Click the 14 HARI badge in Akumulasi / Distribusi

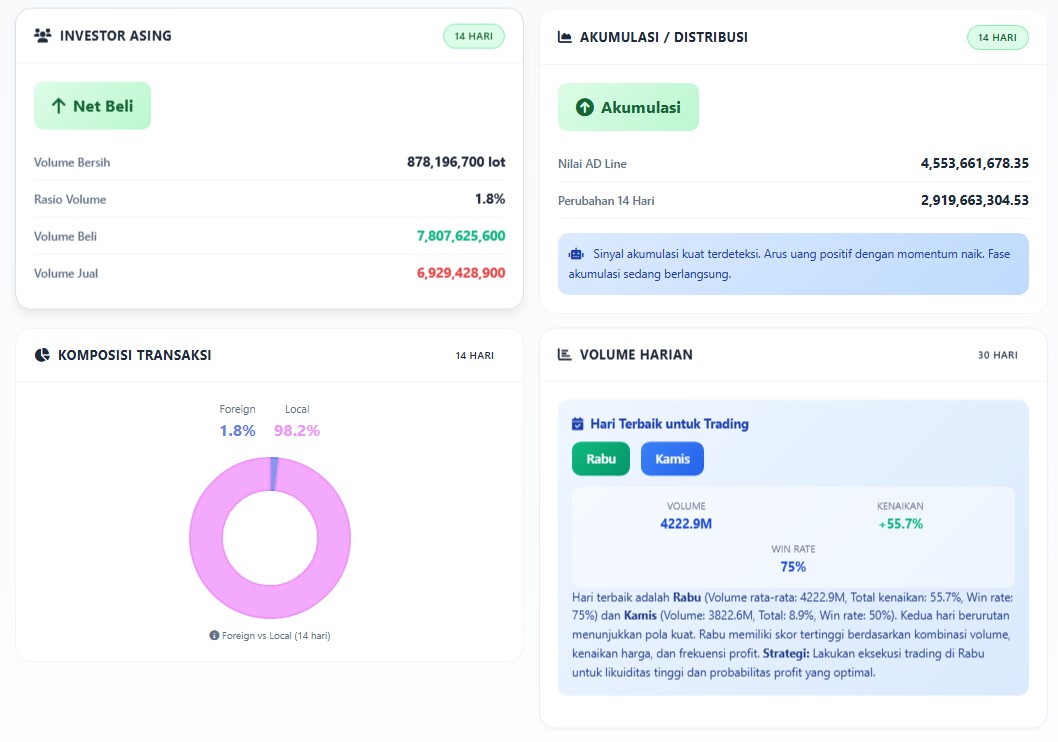(x=997, y=38)
